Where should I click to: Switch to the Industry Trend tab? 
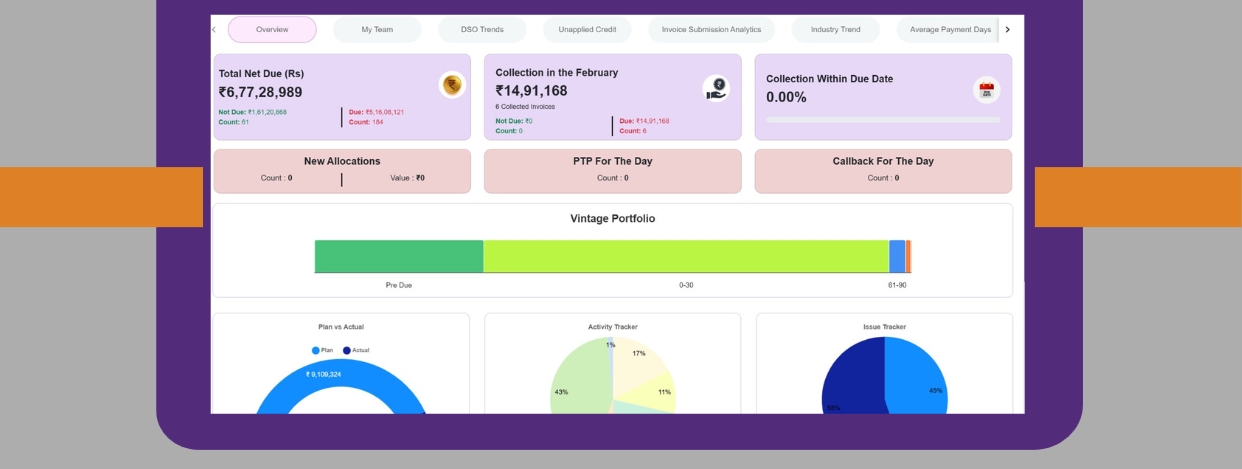coord(836,30)
